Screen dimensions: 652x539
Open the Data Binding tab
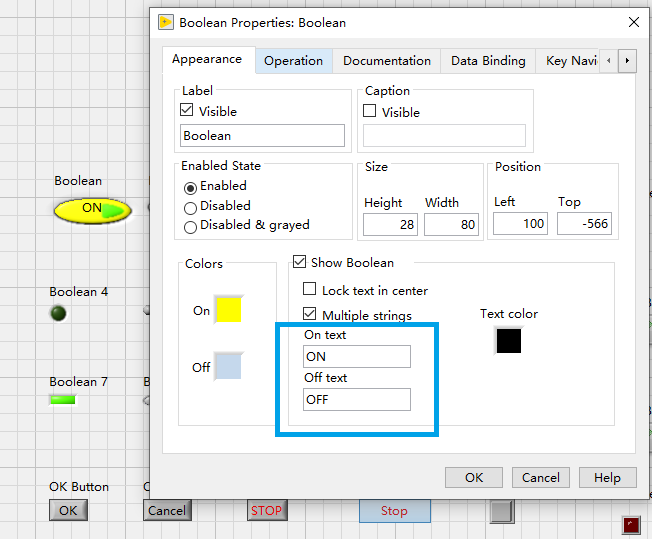pos(488,61)
